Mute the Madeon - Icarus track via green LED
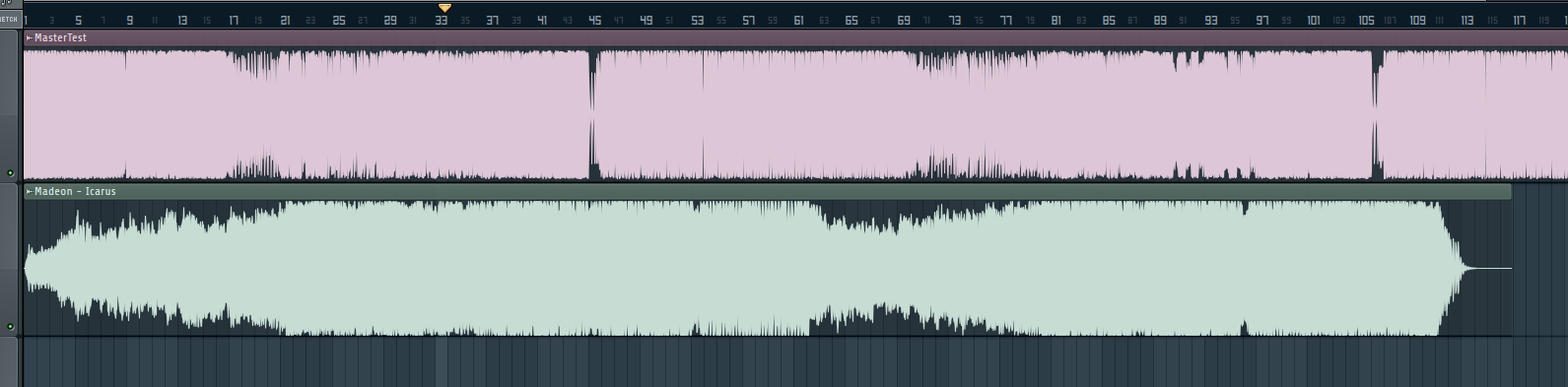This screenshot has height=387, width=1568. 11,326
